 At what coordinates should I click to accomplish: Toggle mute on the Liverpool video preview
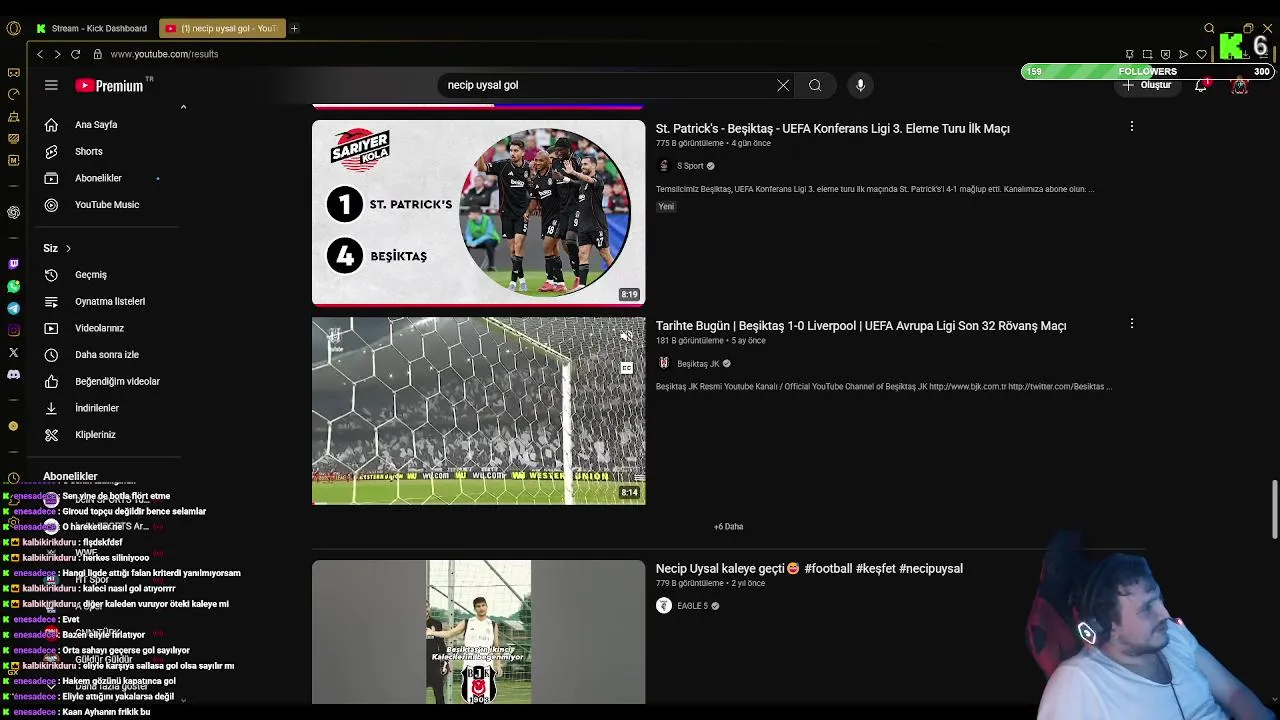[x=626, y=337]
